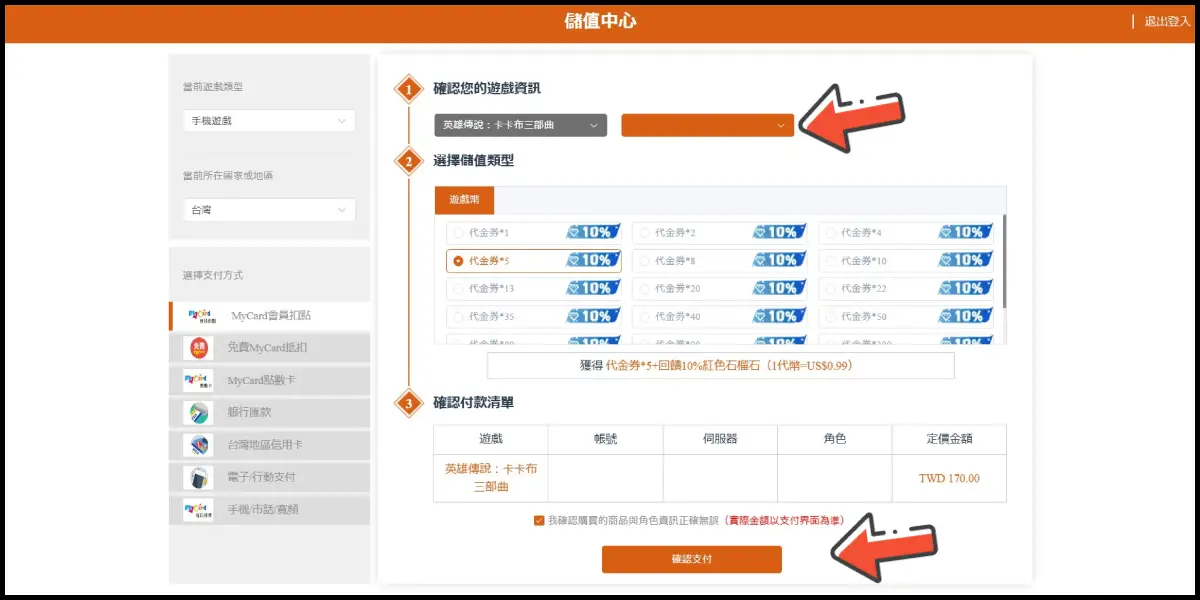Pick the 代金券*8 radio option
Screen dimensions: 1200x600
(644, 261)
